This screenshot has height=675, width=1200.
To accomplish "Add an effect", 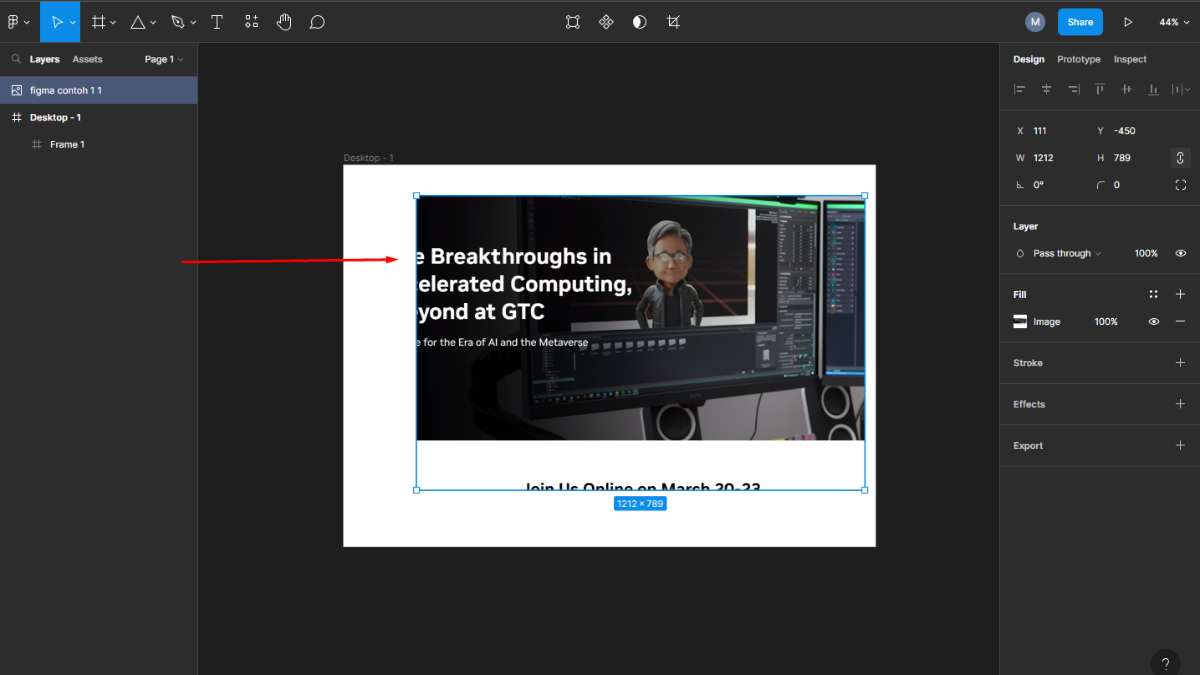I will 1180,404.
